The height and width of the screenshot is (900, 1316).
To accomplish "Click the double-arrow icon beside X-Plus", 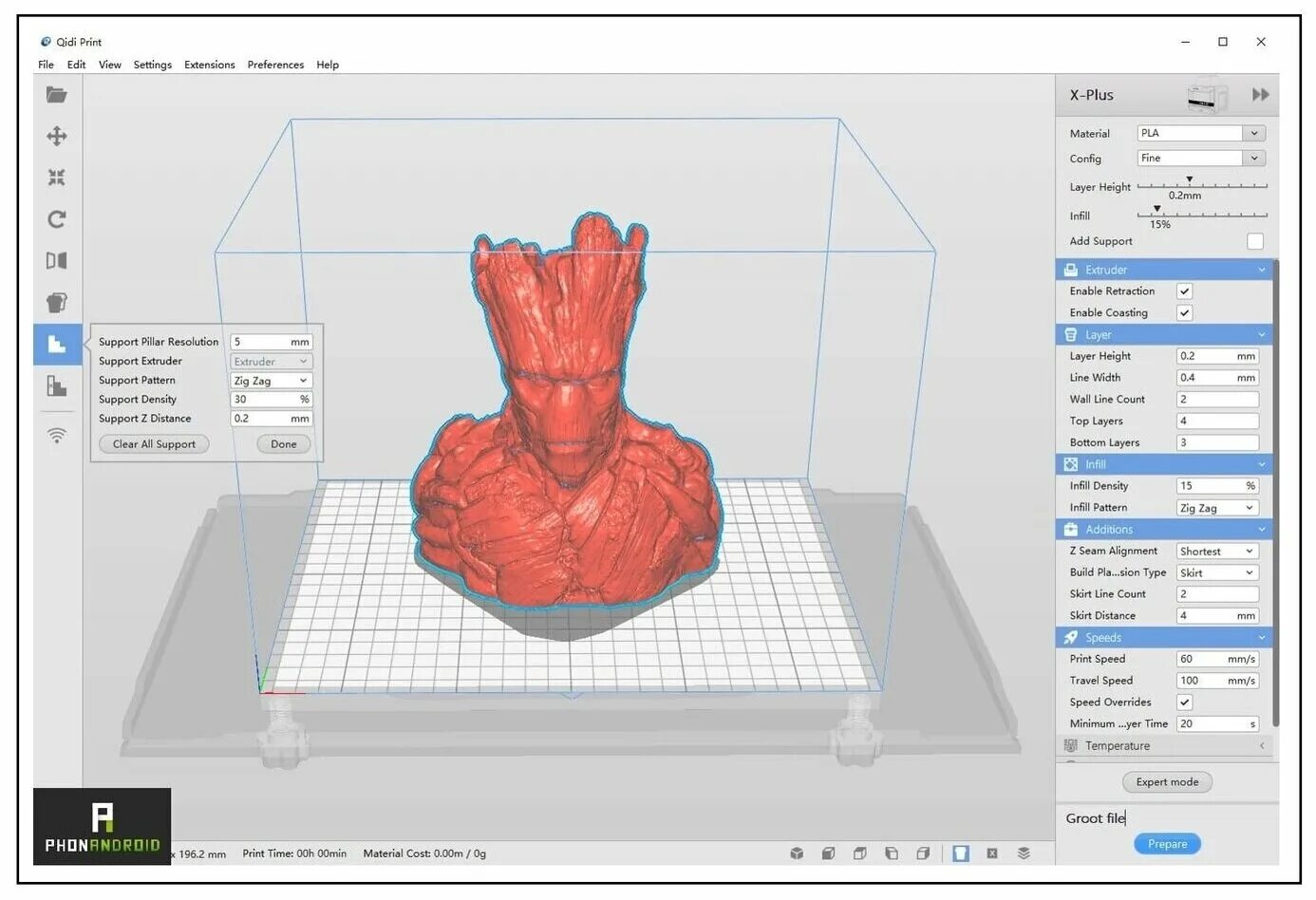I will point(1261,95).
